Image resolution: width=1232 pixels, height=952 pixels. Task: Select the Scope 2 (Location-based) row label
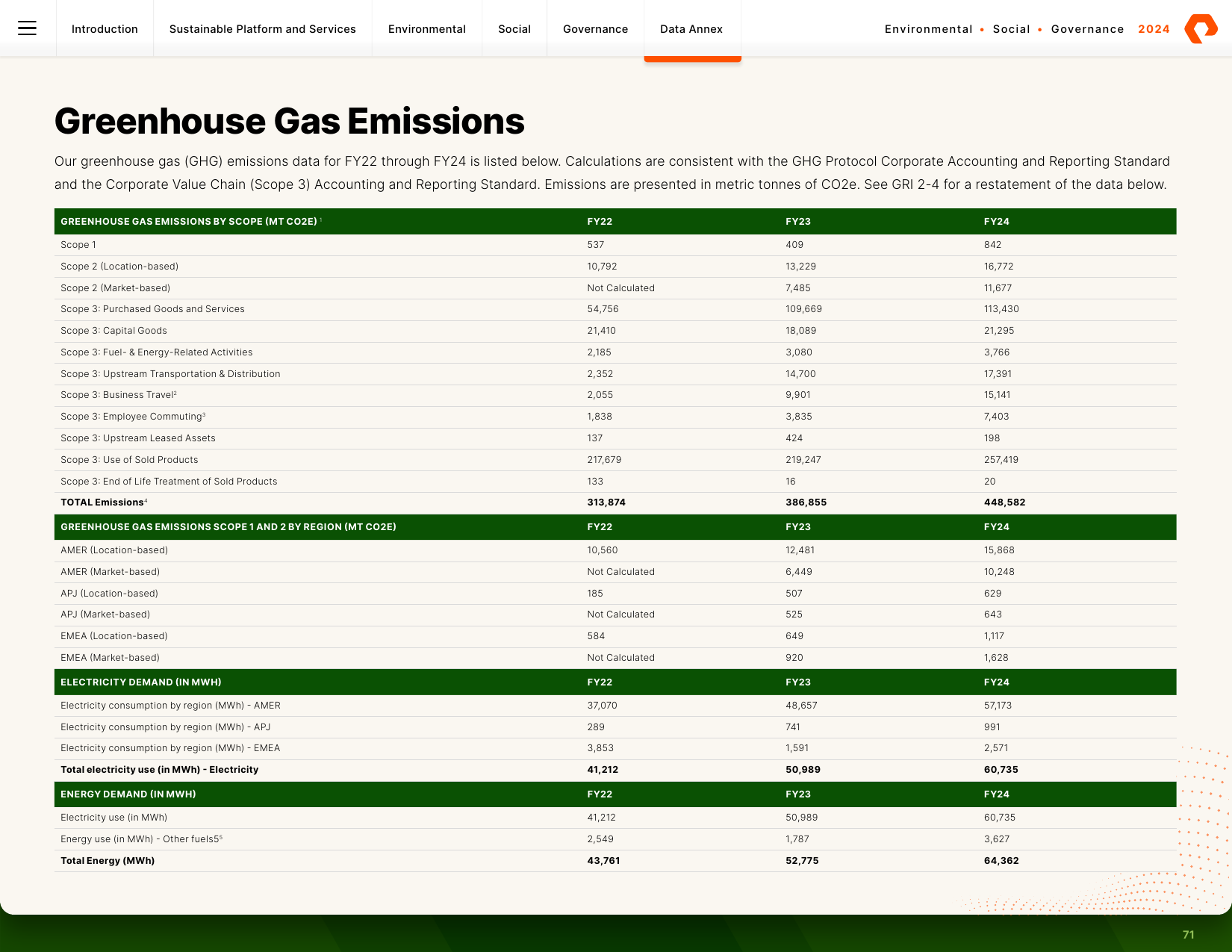[119, 267]
